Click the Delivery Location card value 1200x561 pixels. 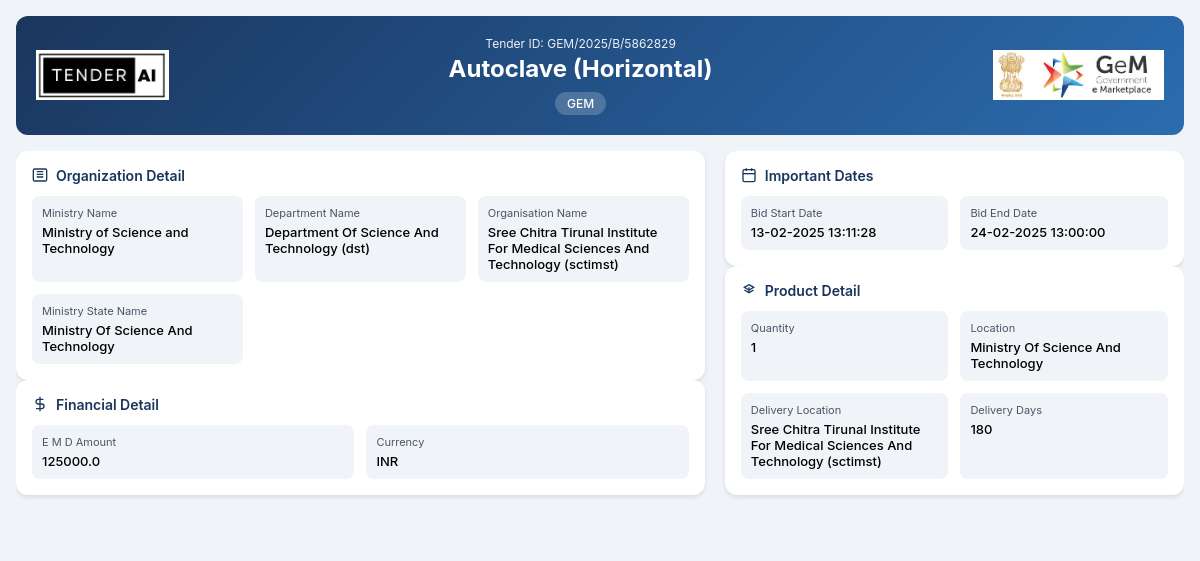836,445
